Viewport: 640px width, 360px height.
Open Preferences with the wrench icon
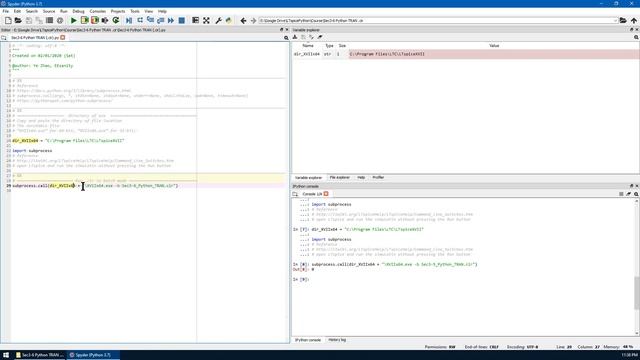click(218, 20)
